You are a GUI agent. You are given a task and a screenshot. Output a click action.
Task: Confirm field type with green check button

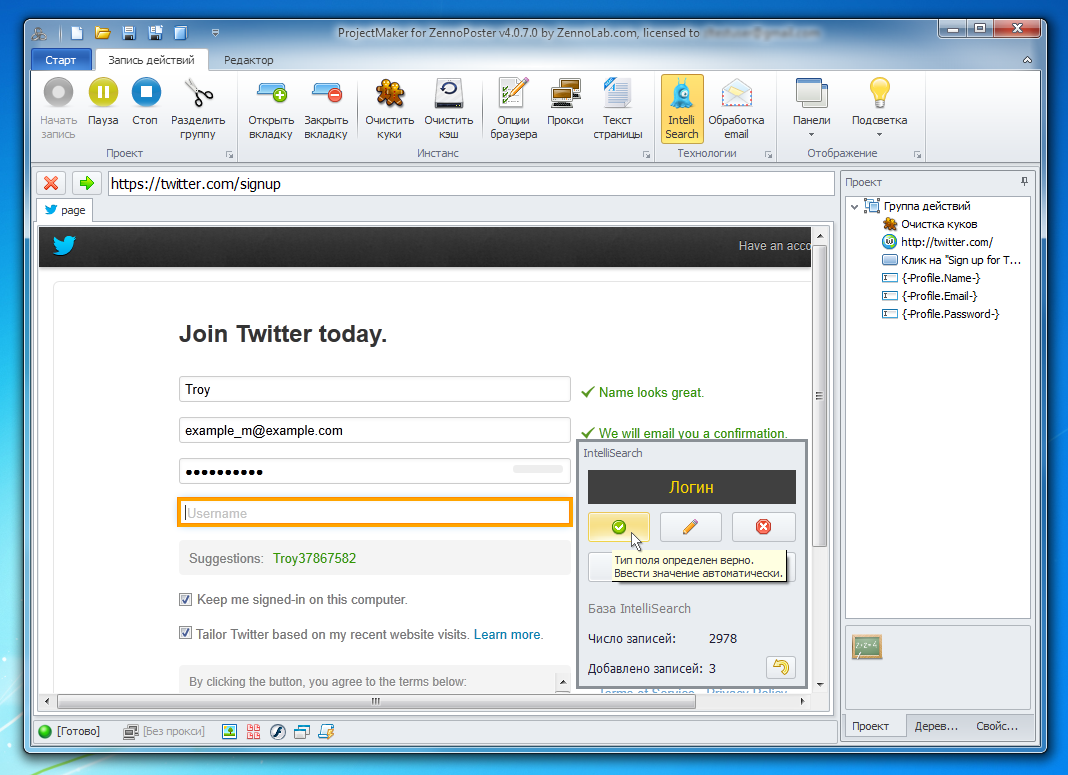coord(618,526)
